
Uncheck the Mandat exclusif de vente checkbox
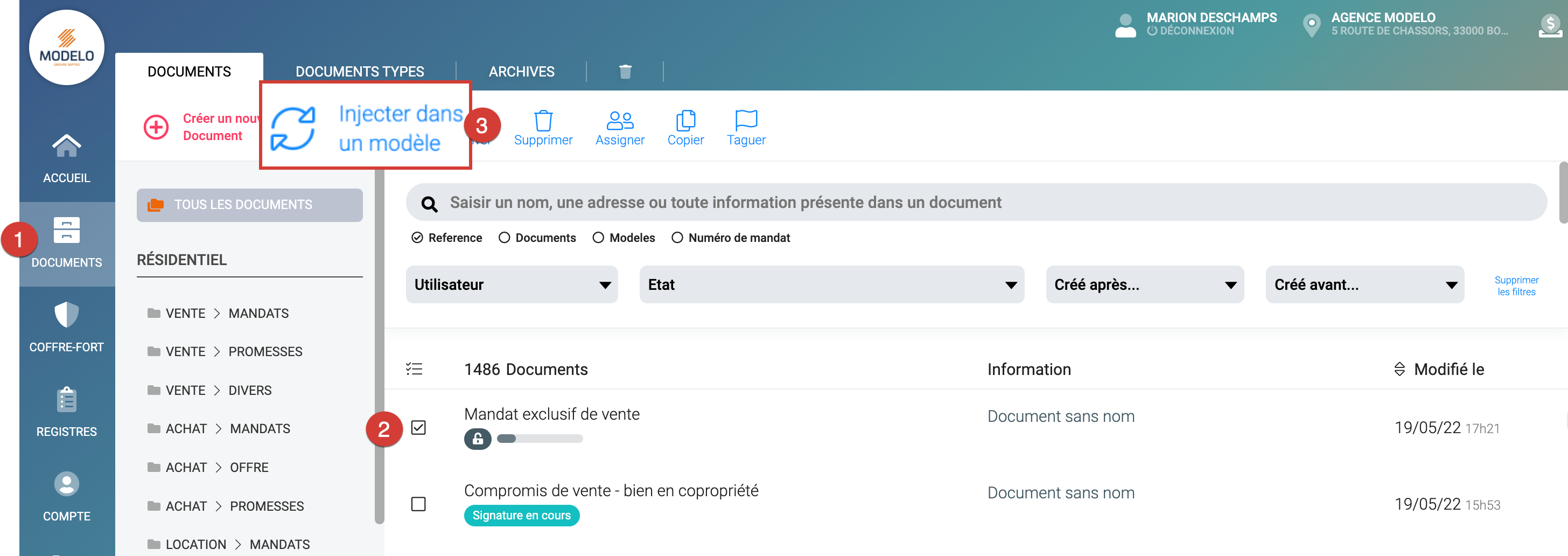coord(418,427)
